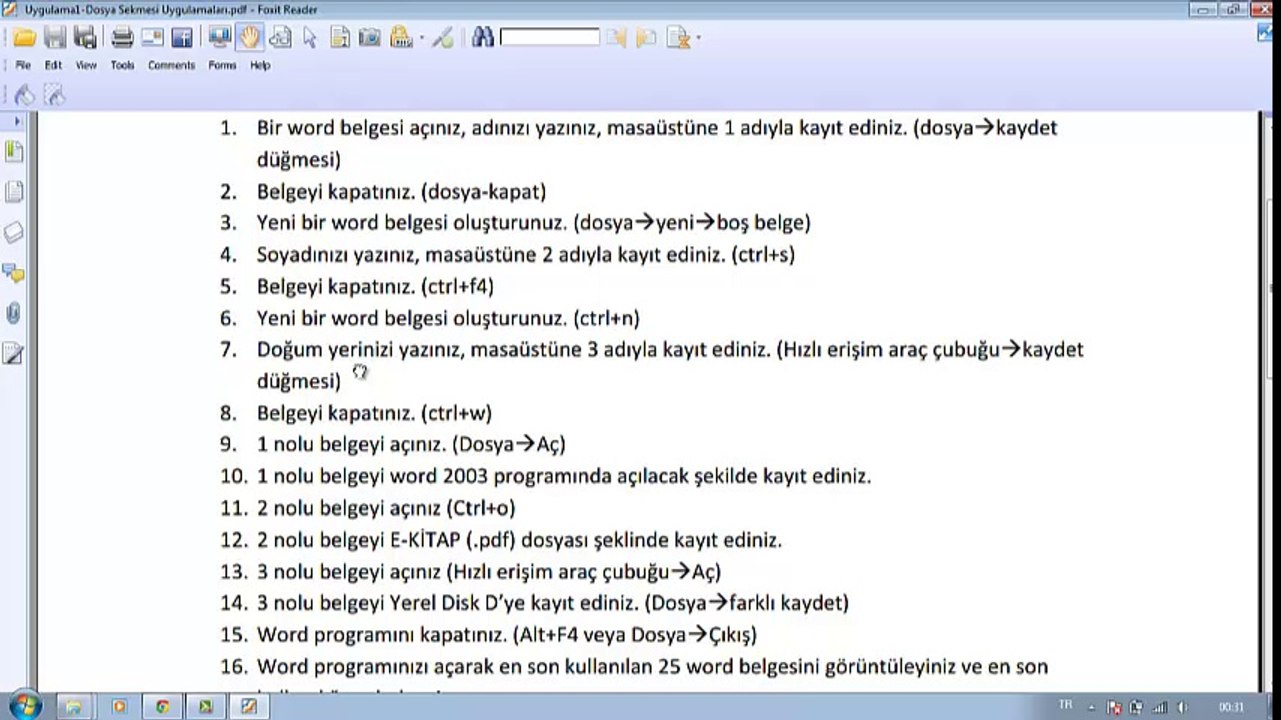The height and width of the screenshot is (720, 1281).
Task: Click the system clock in the taskbar
Action: tap(1230, 706)
